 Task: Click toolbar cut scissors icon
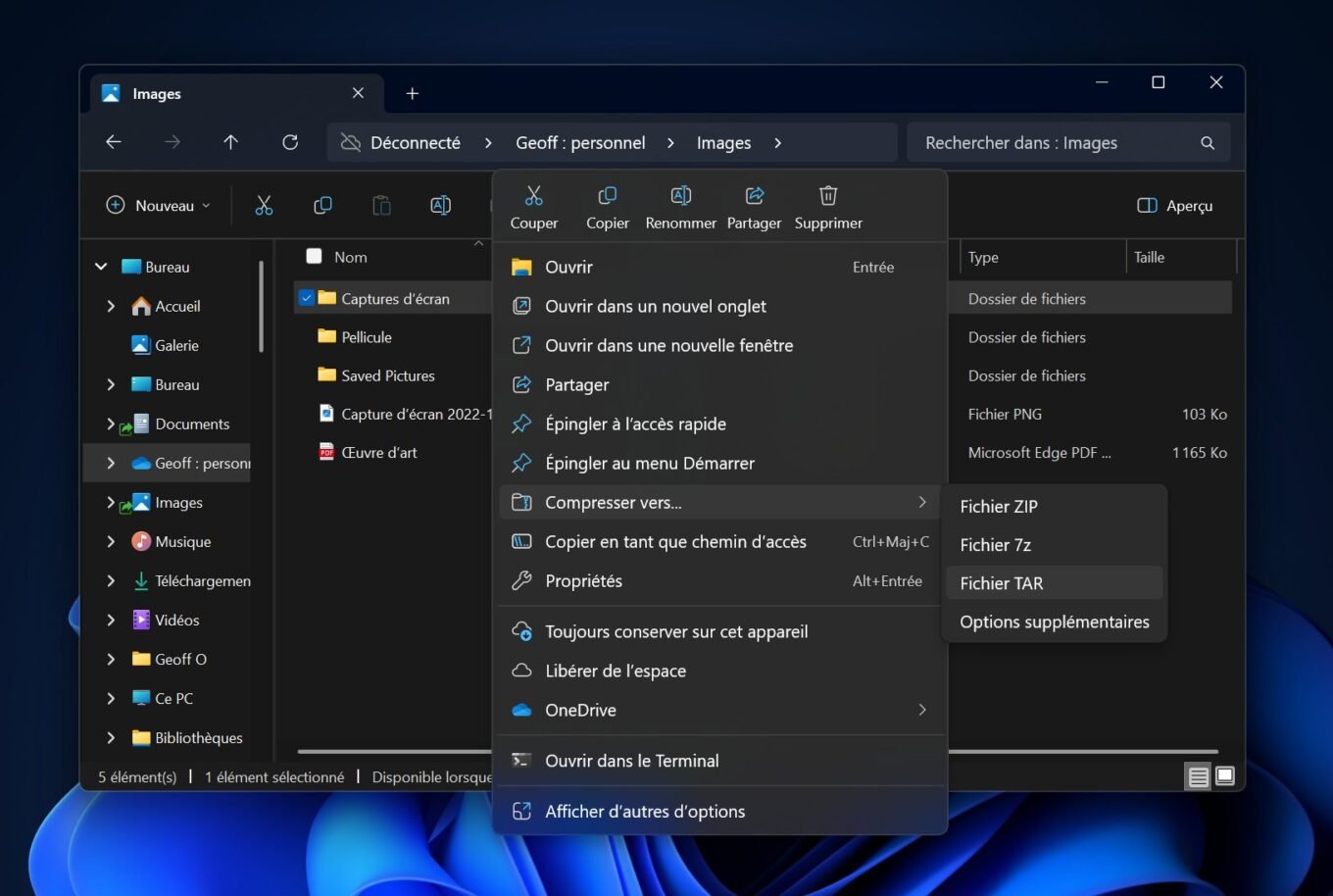264,205
